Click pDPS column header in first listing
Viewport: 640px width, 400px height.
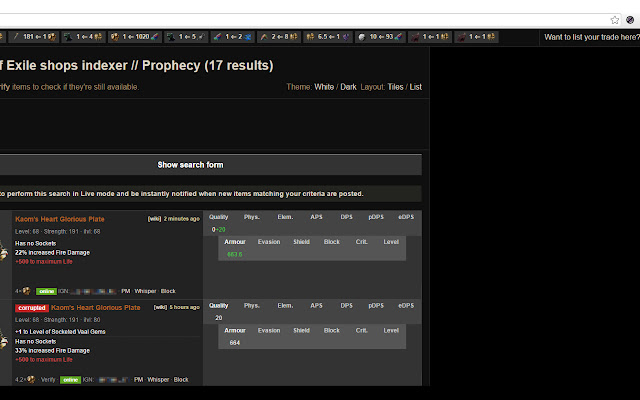pyautogui.click(x=376, y=217)
